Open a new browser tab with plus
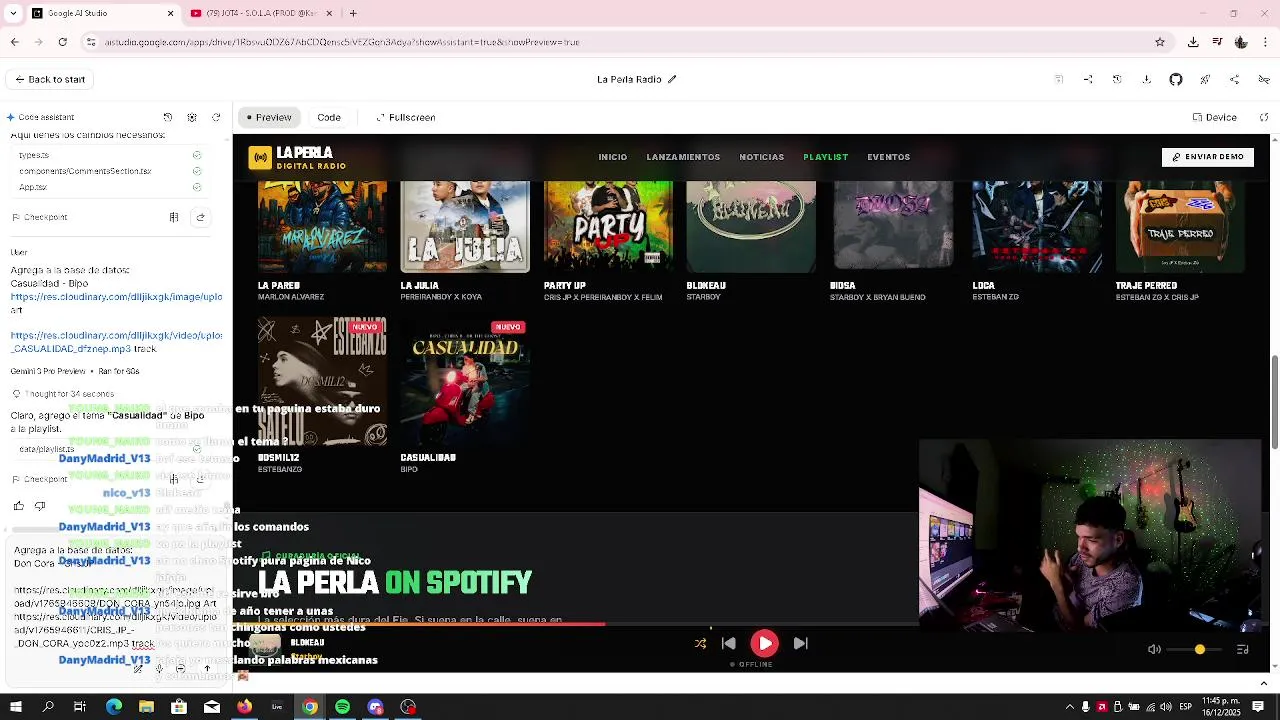Image resolution: width=1280 pixels, height=720 pixels. [353, 13]
